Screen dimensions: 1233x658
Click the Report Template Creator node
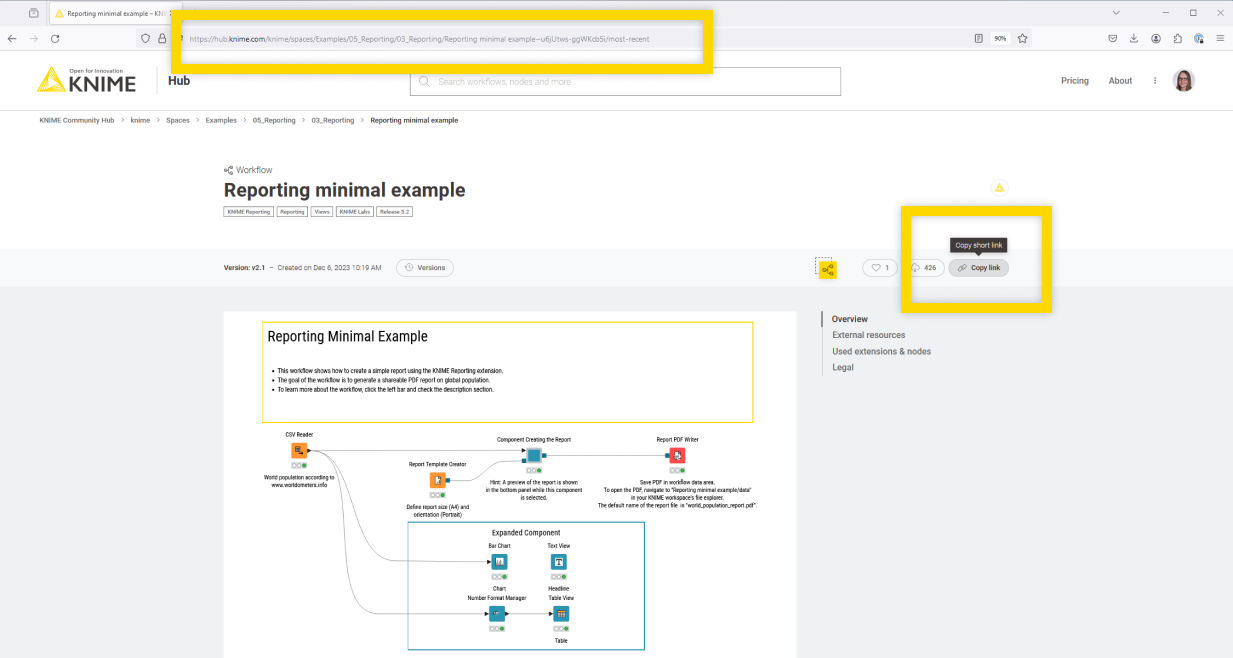[437, 480]
